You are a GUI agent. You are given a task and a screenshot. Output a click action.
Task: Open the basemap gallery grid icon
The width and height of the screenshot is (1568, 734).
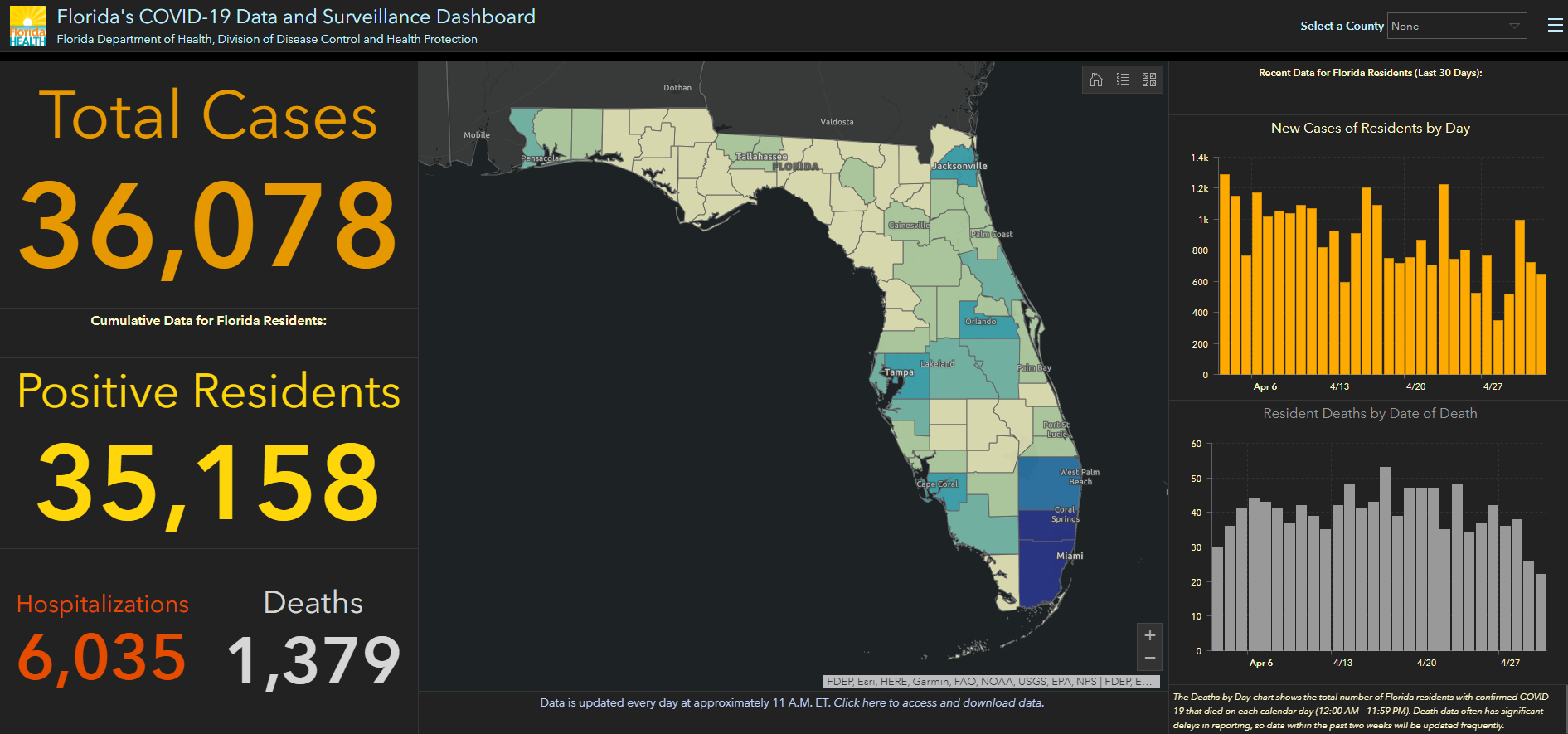coord(1149,80)
